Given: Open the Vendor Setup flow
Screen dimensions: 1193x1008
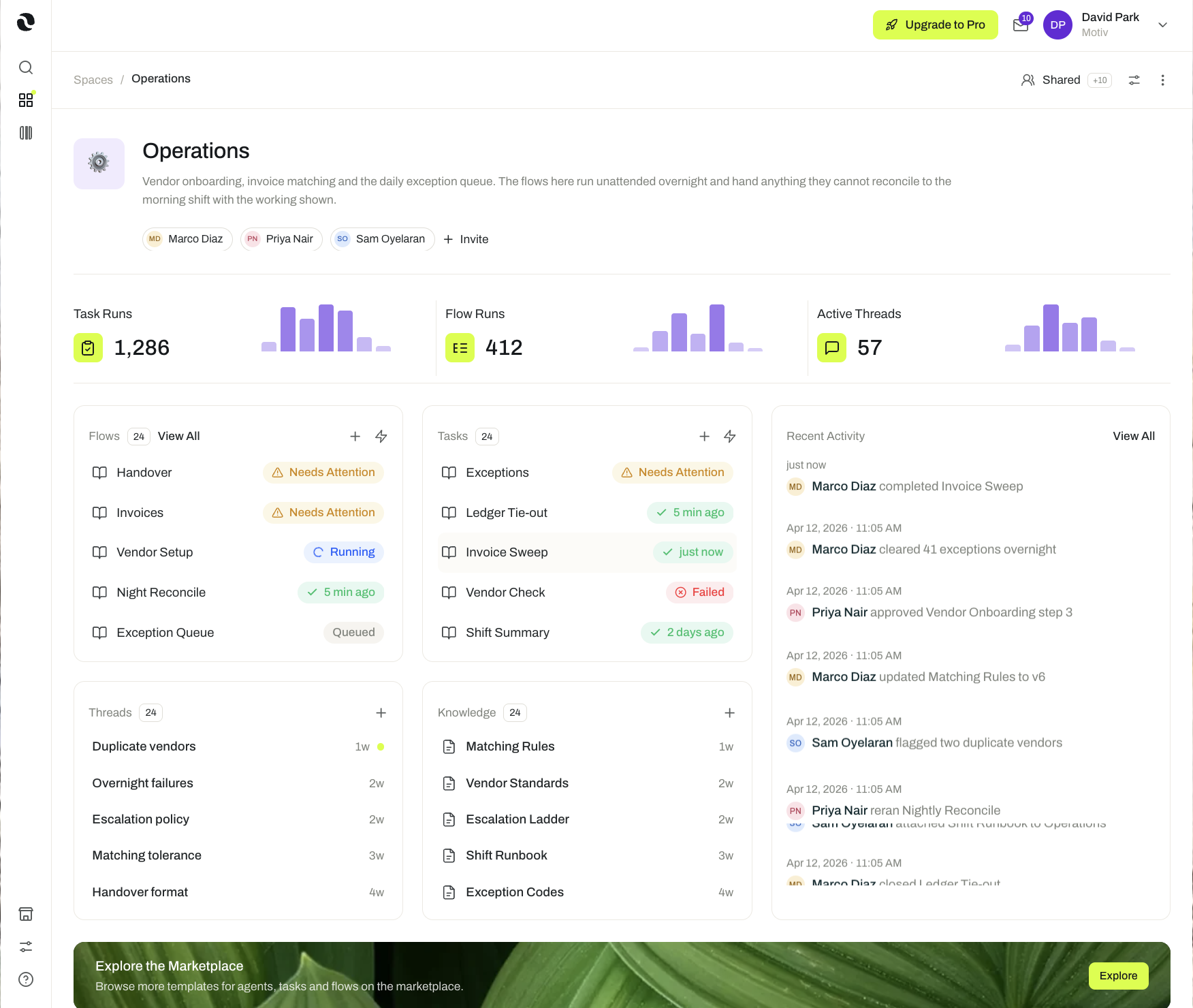Looking at the screenshot, I should tap(238, 552).
